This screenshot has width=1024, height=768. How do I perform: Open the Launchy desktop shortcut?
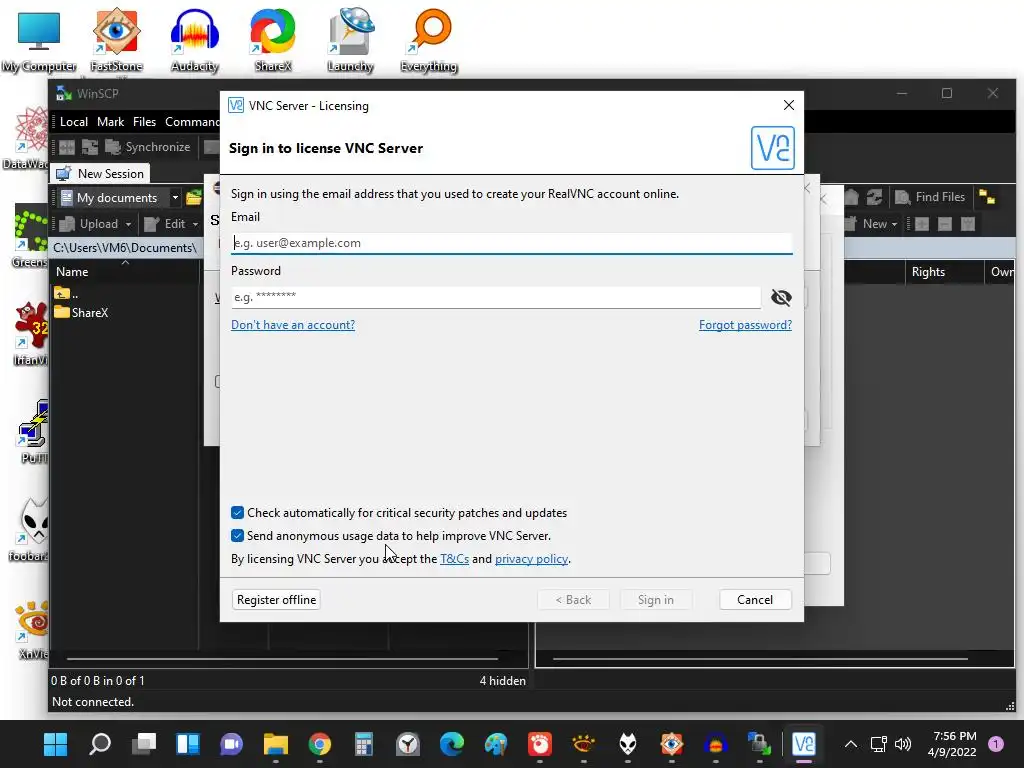coord(351,40)
